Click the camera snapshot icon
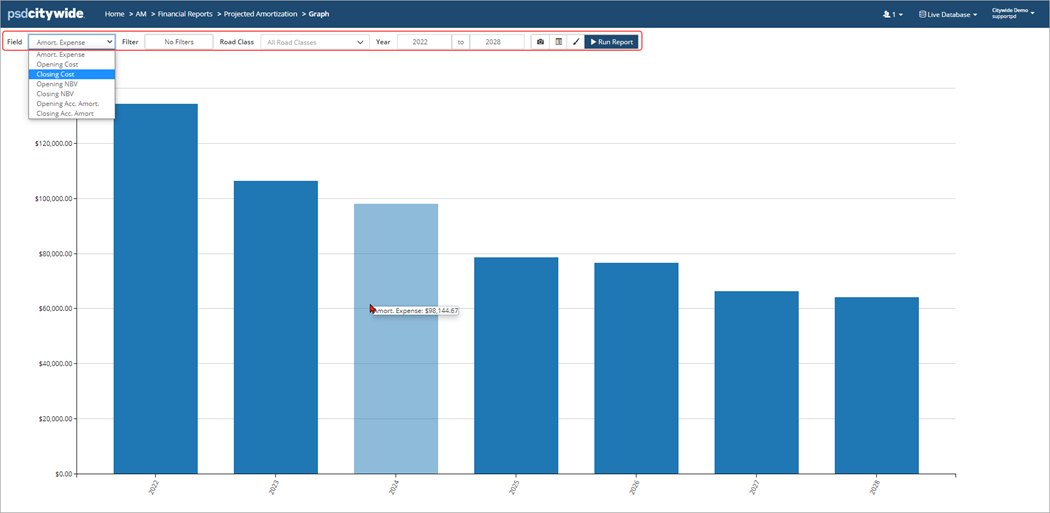 click(x=540, y=42)
